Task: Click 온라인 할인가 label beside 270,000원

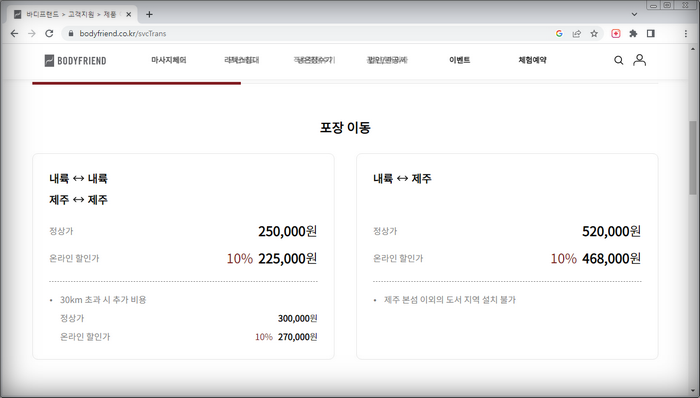Action: 85,337
